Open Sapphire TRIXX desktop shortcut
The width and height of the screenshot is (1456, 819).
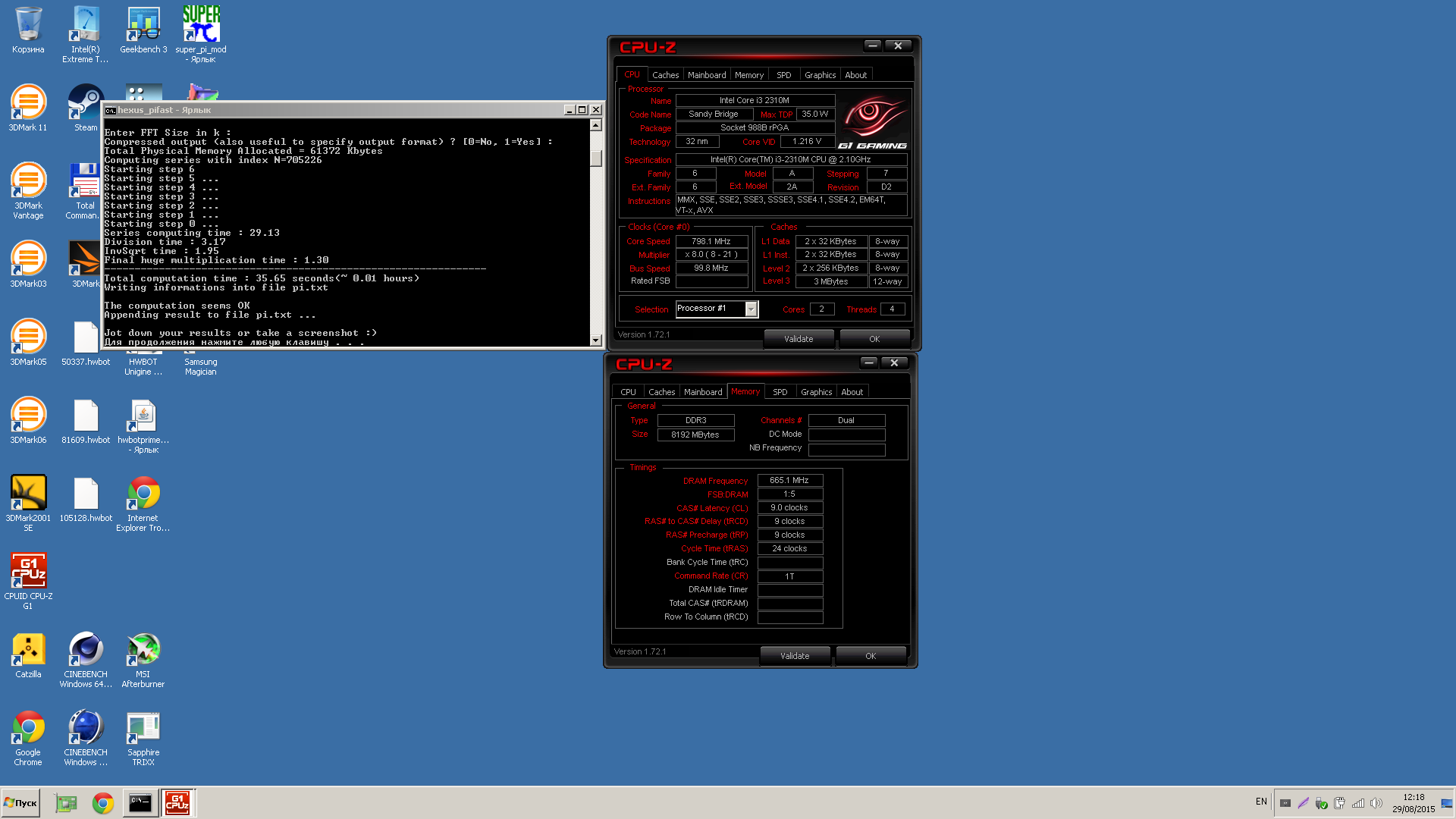point(143,738)
